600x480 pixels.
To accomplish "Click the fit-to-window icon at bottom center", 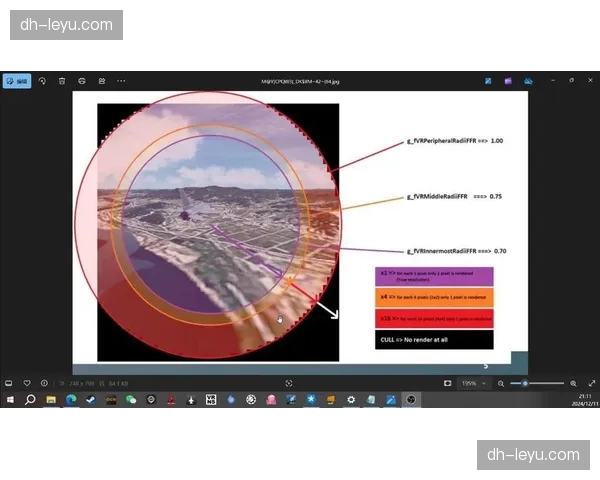I will click(289, 383).
